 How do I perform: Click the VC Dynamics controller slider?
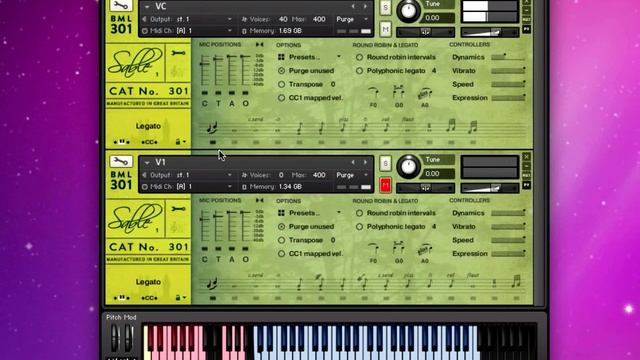pos(508,58)
